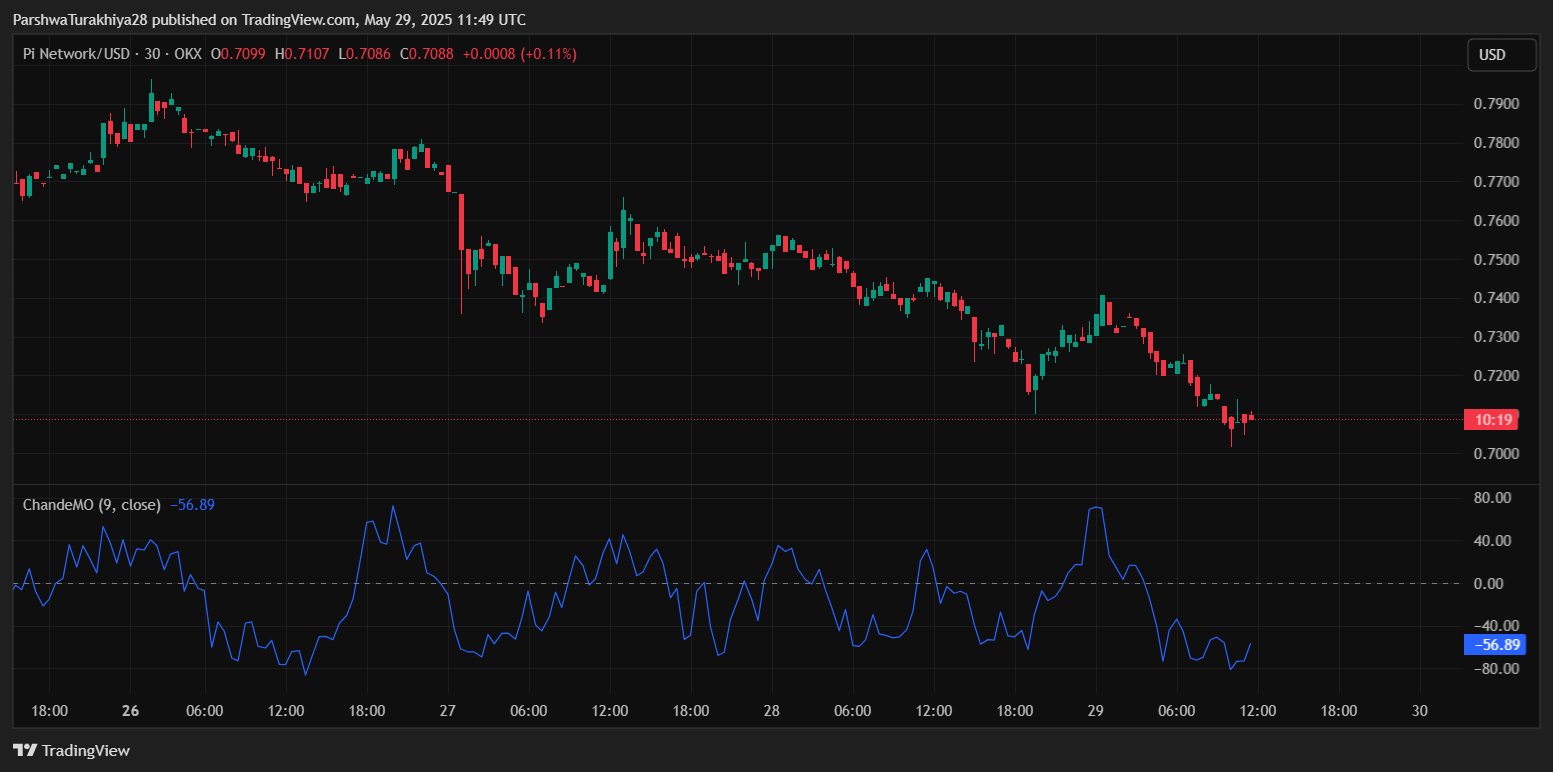Screen dimensions: 1553x772
Task: Click the 0.7500 price axis label
Action: click(x=1496, y=260)
